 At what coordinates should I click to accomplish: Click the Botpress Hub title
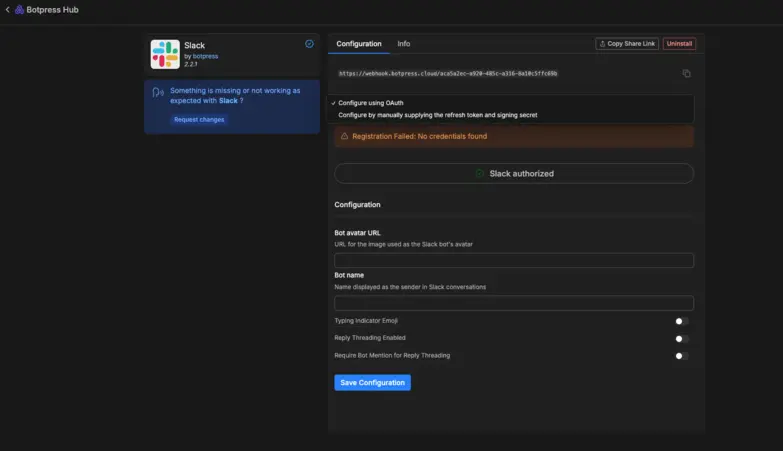pyautogui.click(x=52, y=9)
